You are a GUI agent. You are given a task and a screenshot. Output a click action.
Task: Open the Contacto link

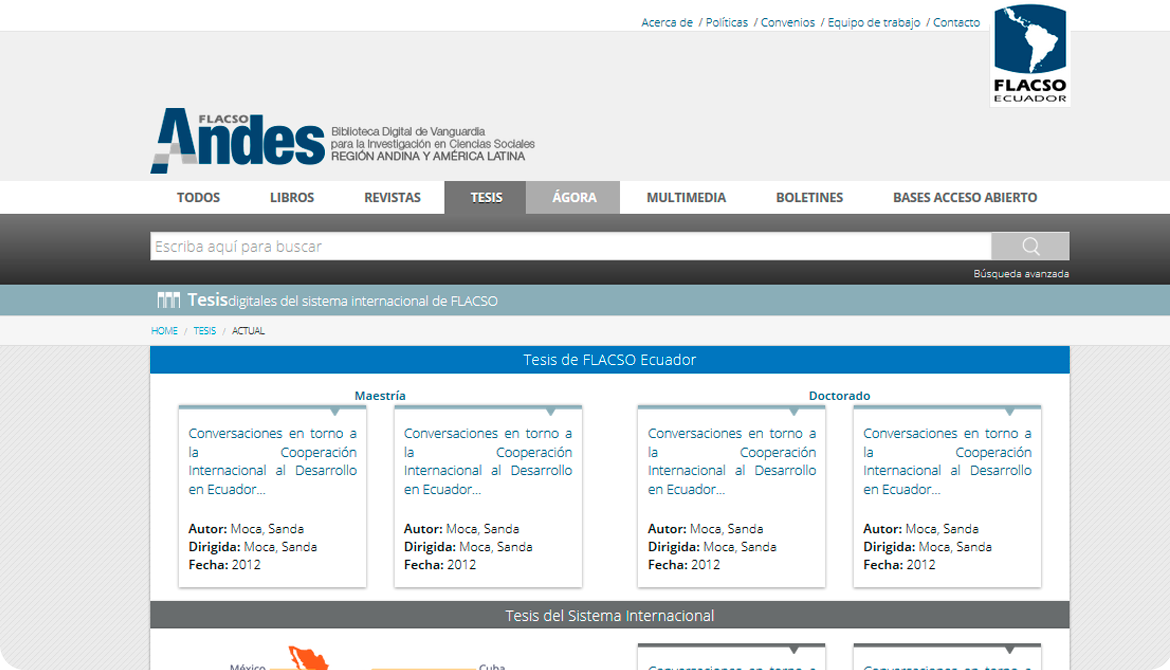click(x=957, y=22)
